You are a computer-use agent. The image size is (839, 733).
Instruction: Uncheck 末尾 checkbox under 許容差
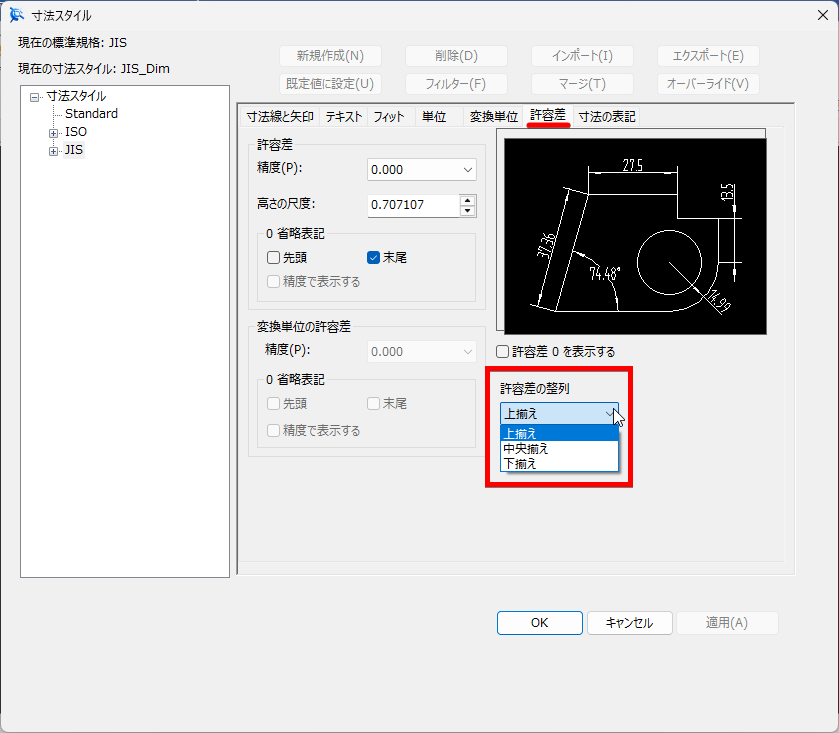(373, 257)
